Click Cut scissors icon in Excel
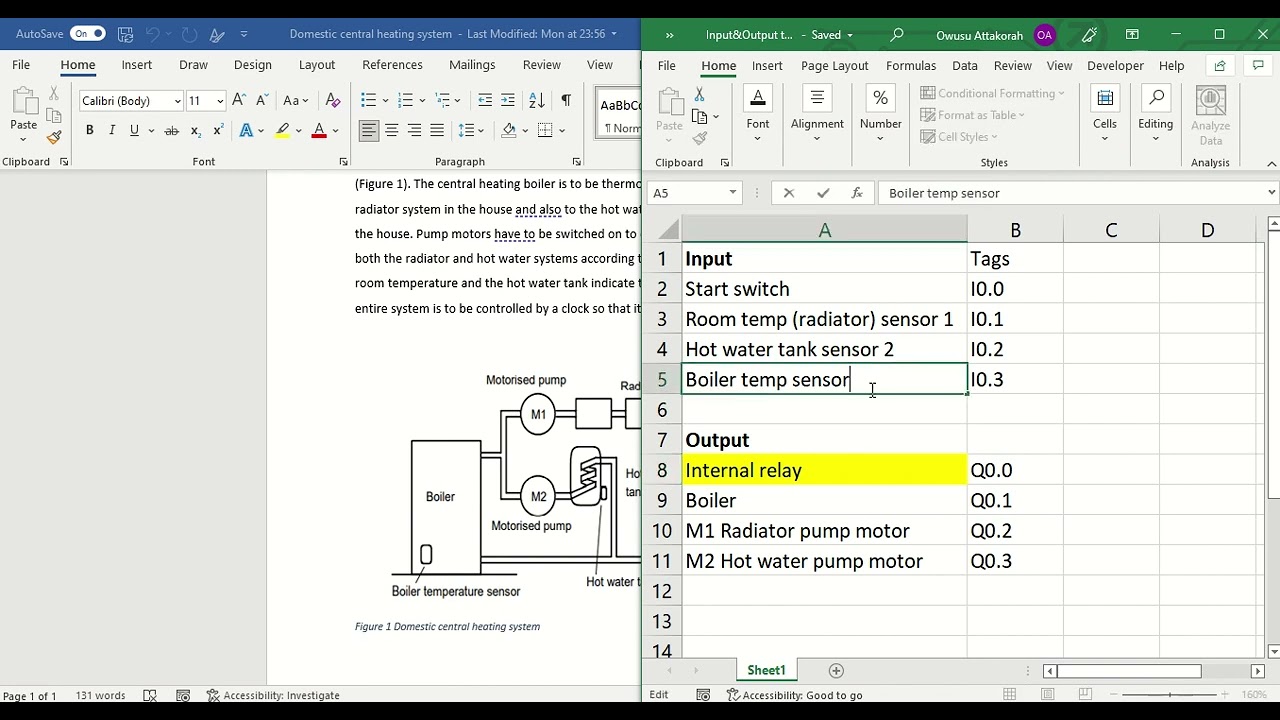1280x720 pixels. 699,94
